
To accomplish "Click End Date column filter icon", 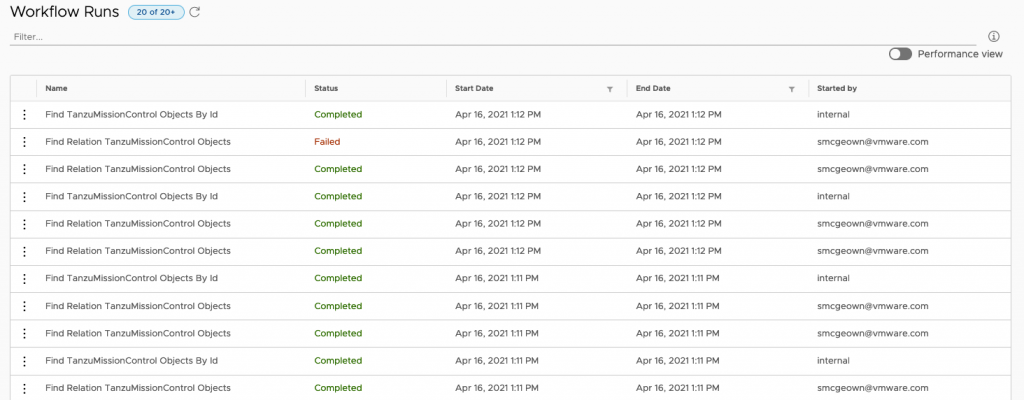I will [x=791, y=89].
